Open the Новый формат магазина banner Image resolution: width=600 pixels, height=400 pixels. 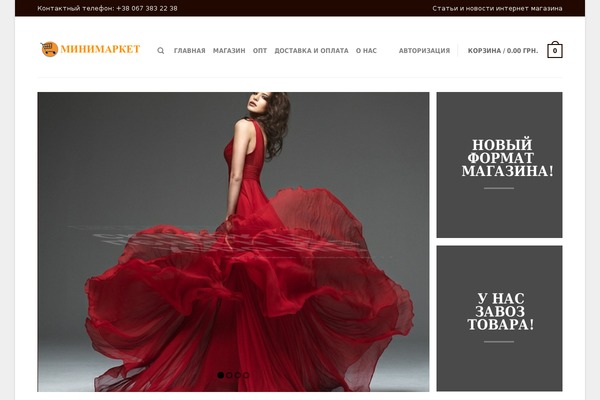click(499, 165)
